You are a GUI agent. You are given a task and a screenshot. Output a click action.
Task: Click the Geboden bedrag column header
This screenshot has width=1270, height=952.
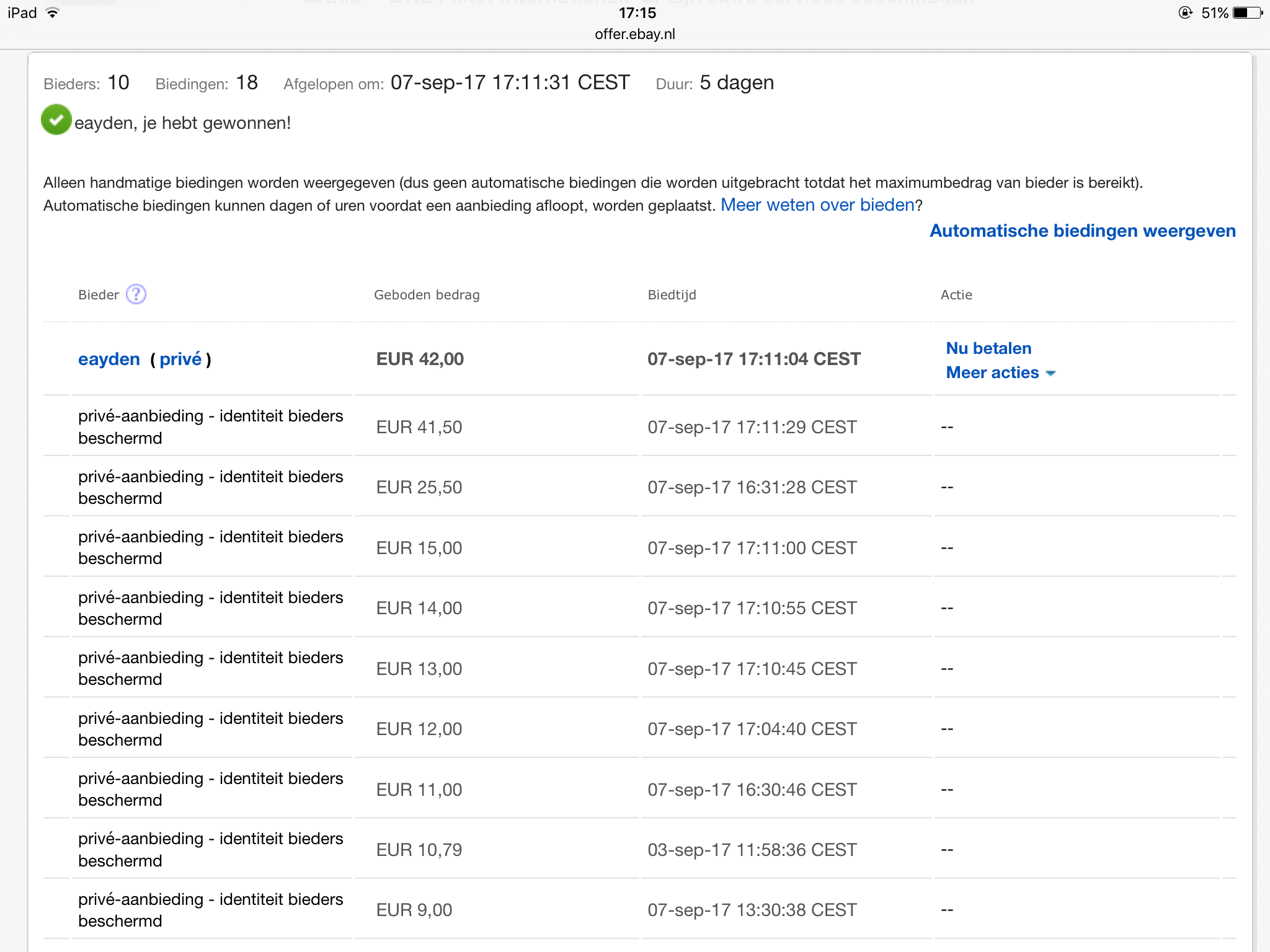click(x=427, y=295)
